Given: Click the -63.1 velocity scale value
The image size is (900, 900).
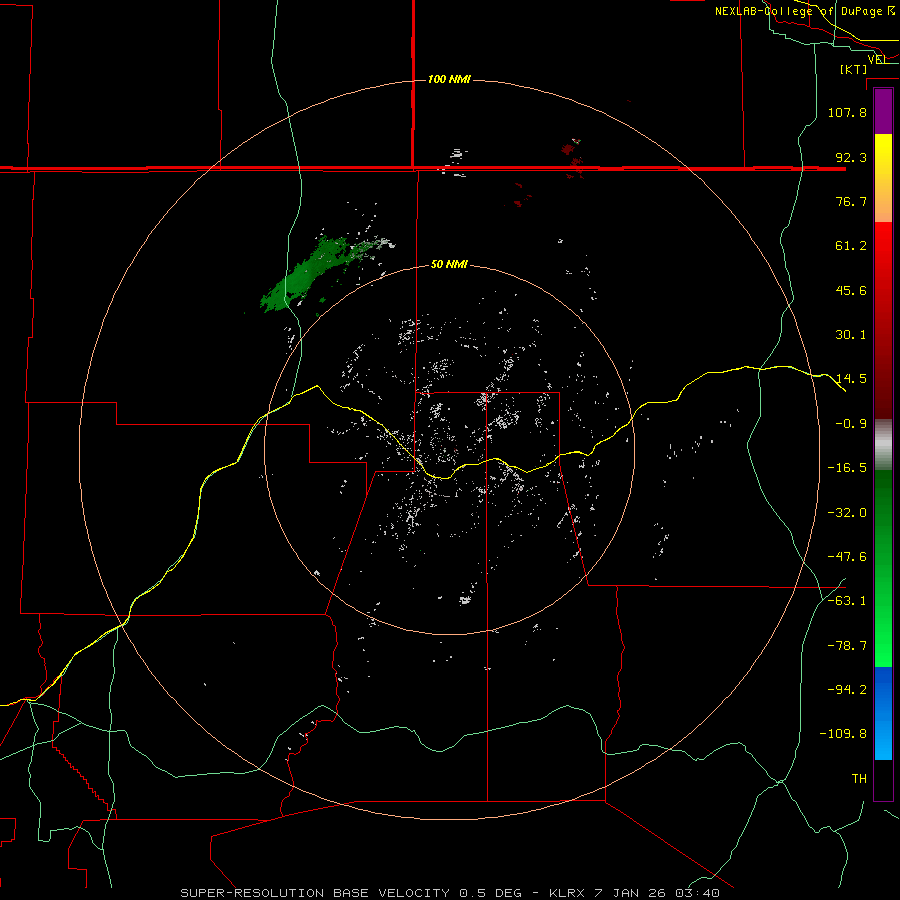Looking at the screenshot, I should coord(847,601).
